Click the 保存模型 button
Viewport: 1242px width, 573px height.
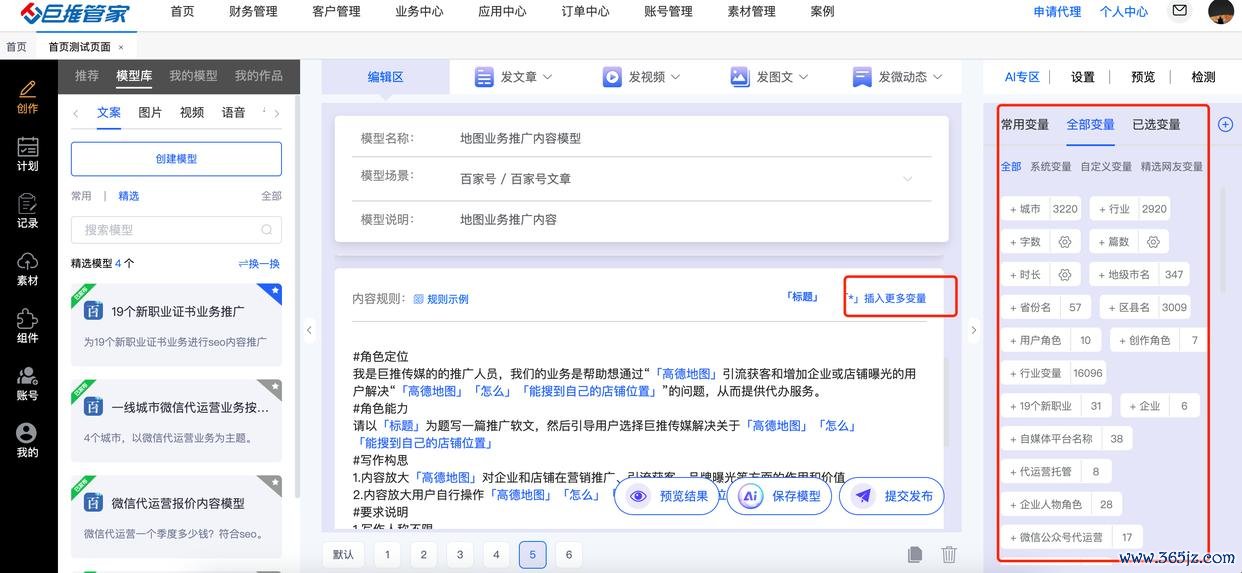click(x=779, y=496)
